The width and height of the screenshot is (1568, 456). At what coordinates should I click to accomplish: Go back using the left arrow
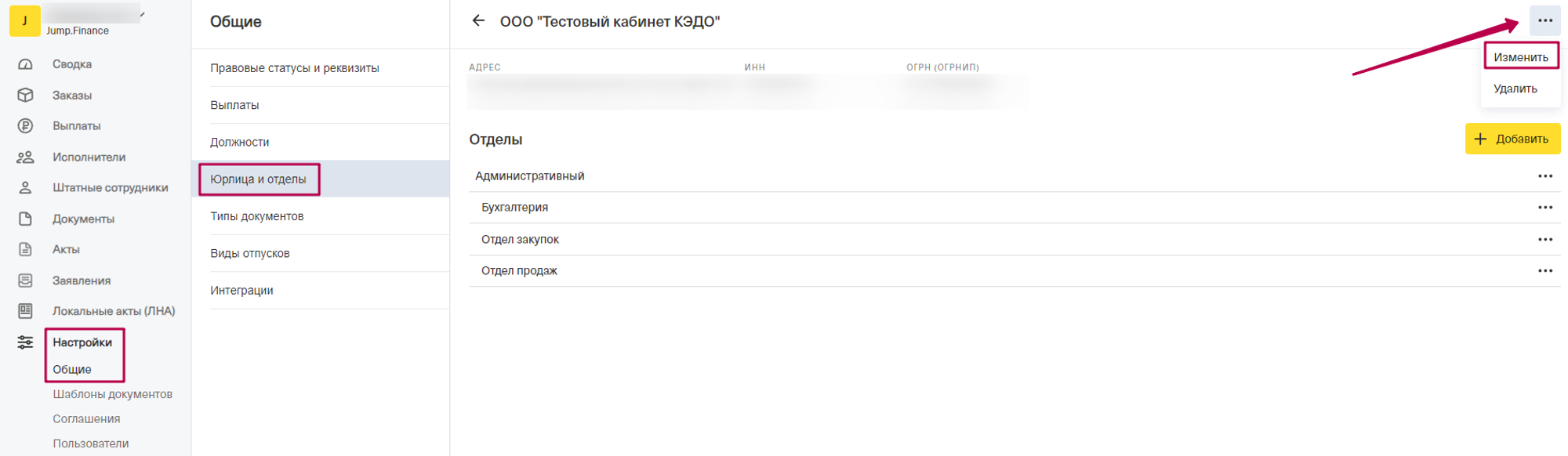click(478, 21)
